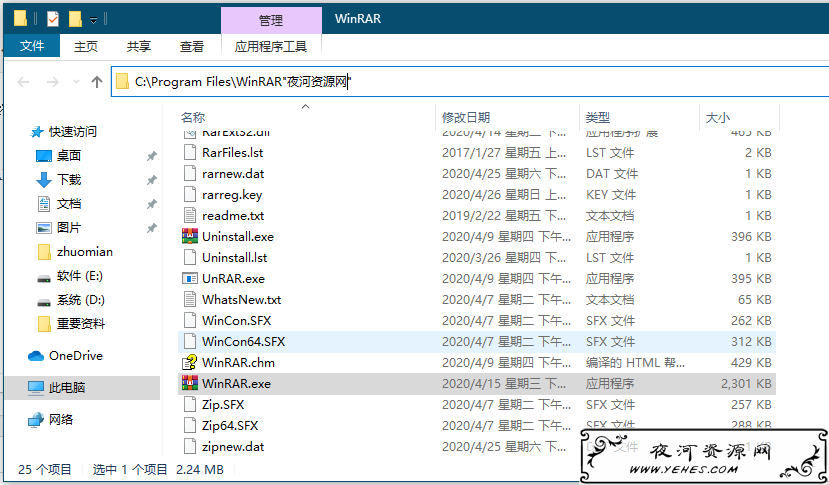
Task: Open 桌面 in quick access
Action: point(69,155)
